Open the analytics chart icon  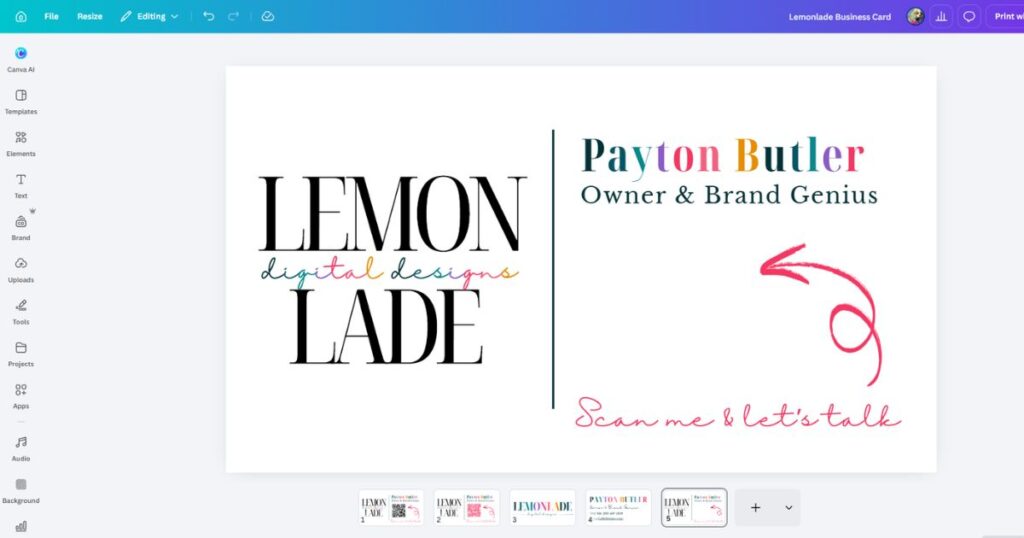[941, 16]
